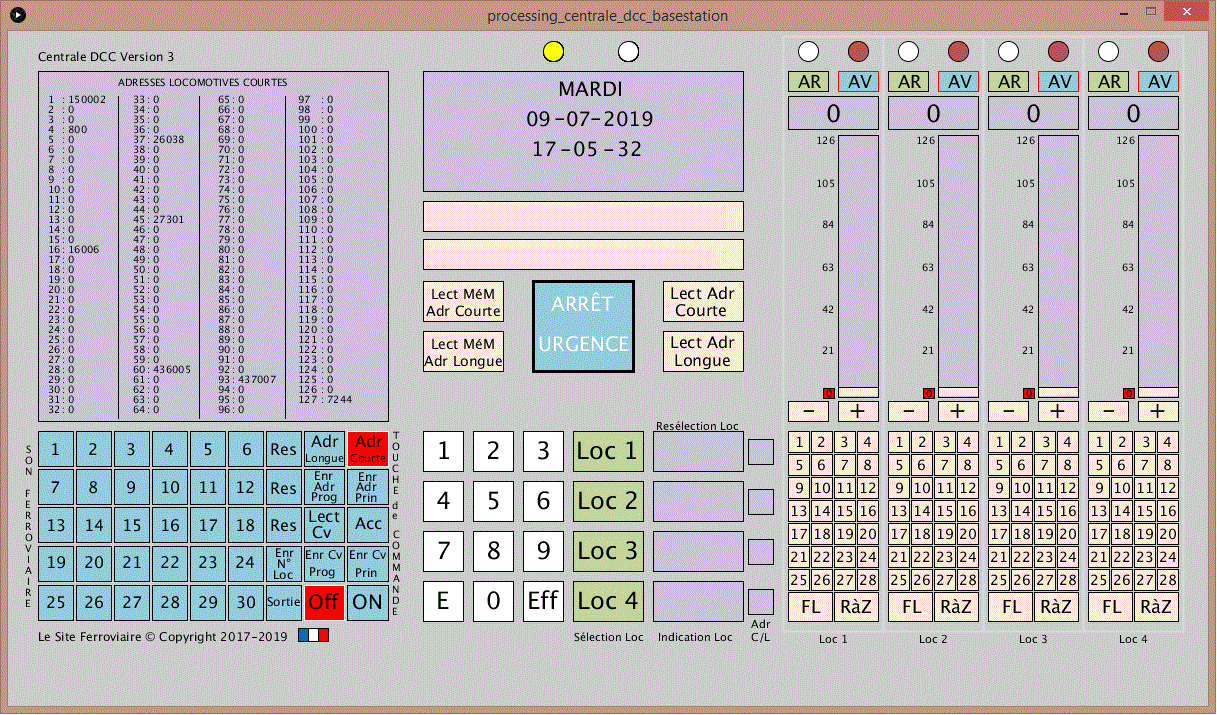Select locomotive Loc 2
Viewport: 1217px width, 715px height.
point(608,502)
